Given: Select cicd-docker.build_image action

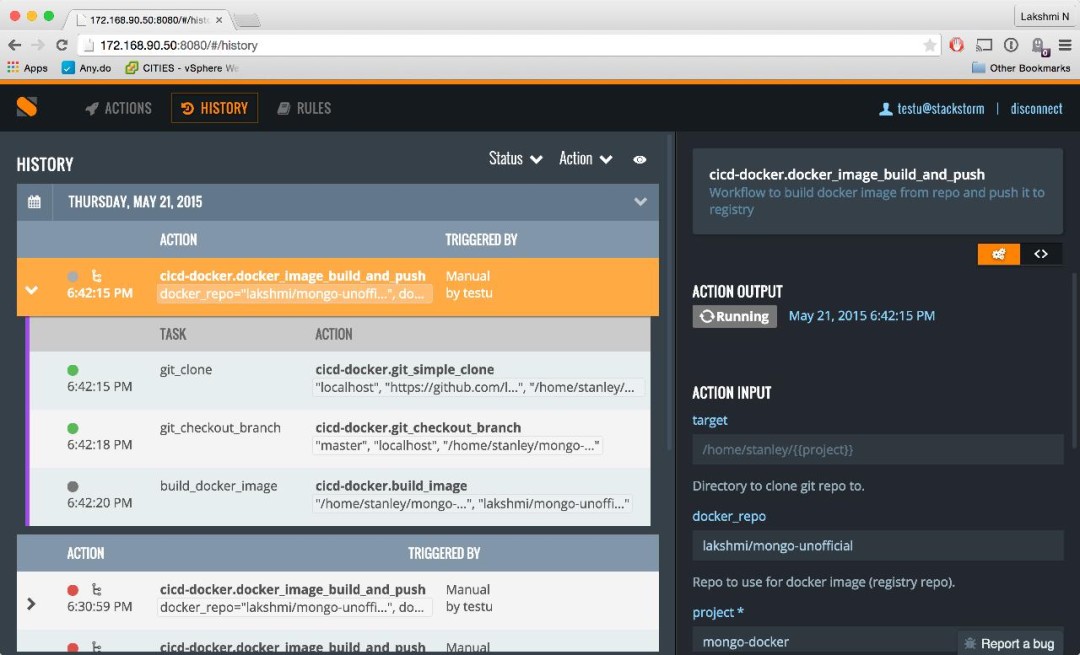Looking at the screenshot, I should [x=391, y=486].
